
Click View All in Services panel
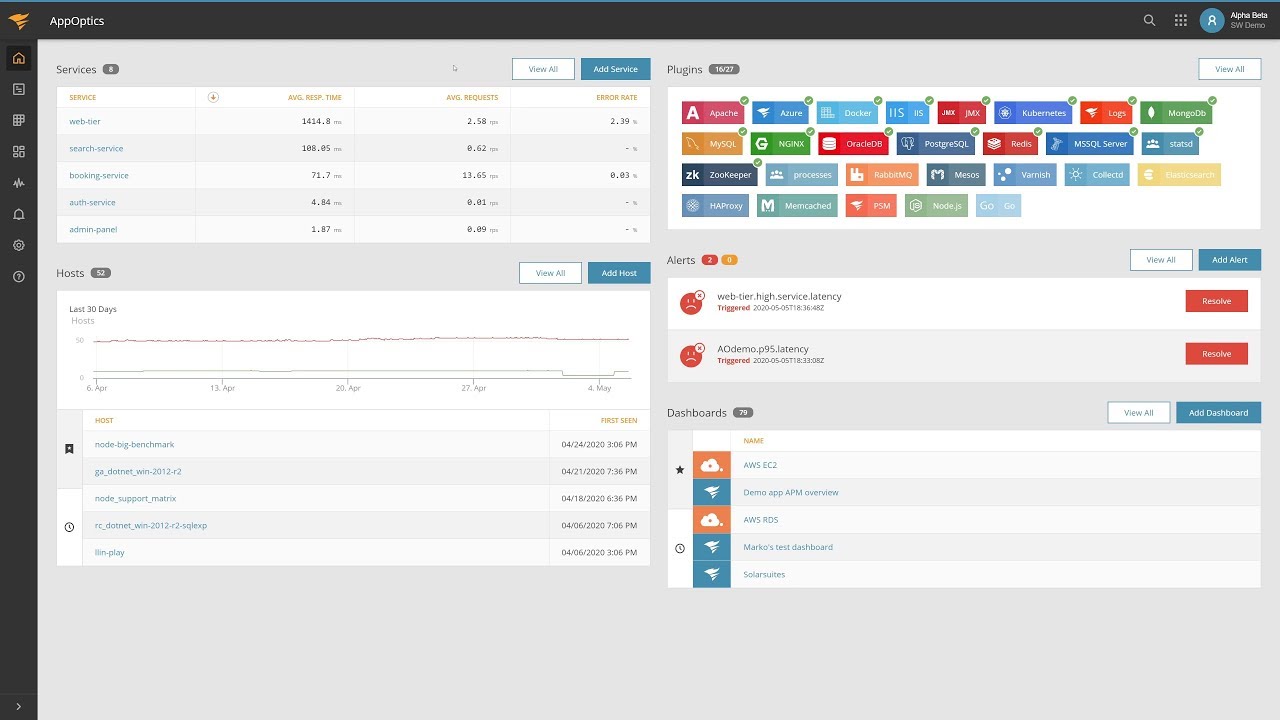pyautogui.click(x=543, y=69)
